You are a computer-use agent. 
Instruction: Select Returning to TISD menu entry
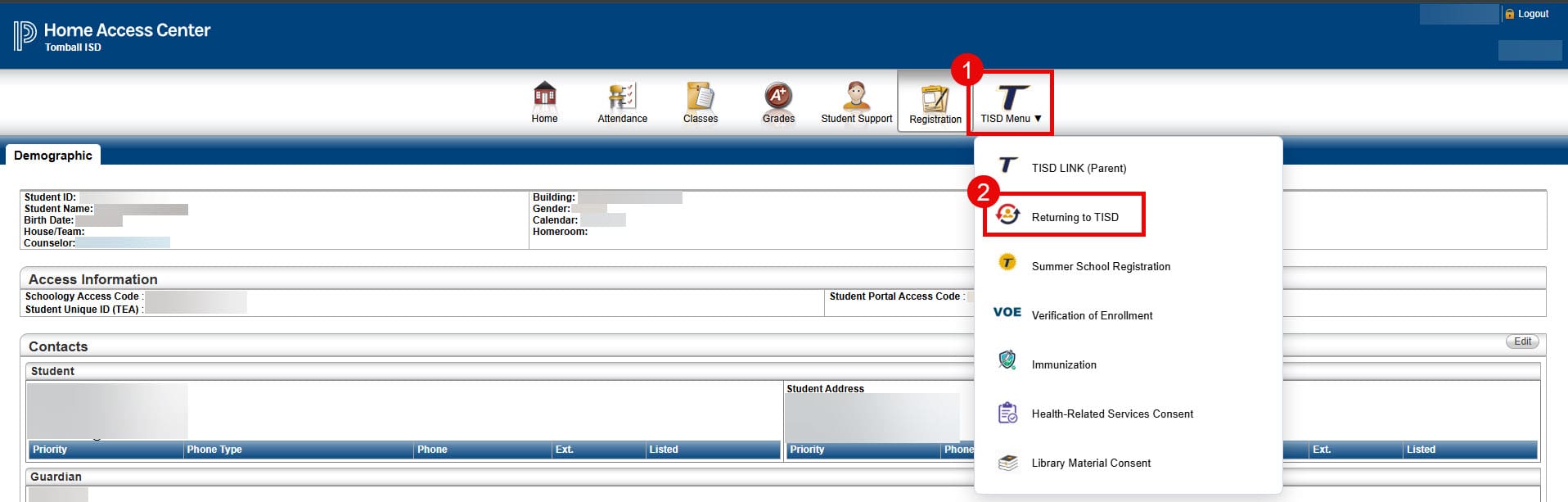pos(1075,217)
